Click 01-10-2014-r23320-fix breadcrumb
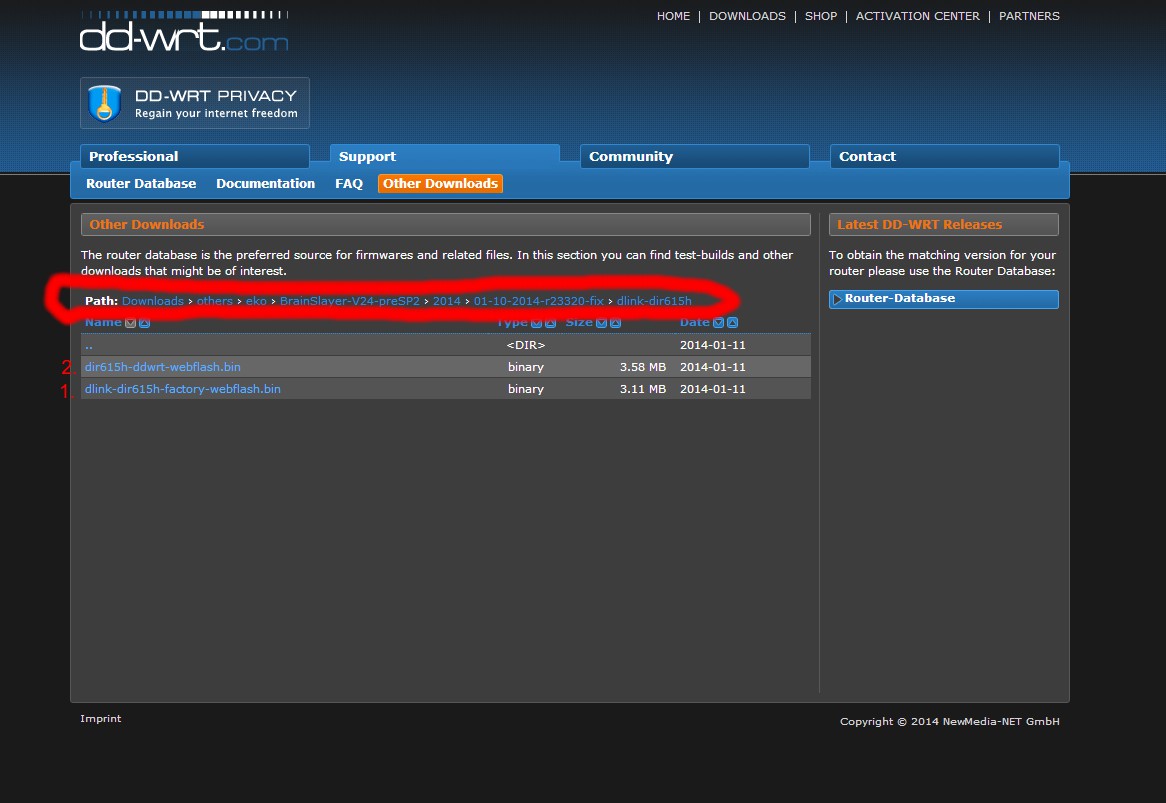This screenshot has height=803, width=1166. pos(538,301)
